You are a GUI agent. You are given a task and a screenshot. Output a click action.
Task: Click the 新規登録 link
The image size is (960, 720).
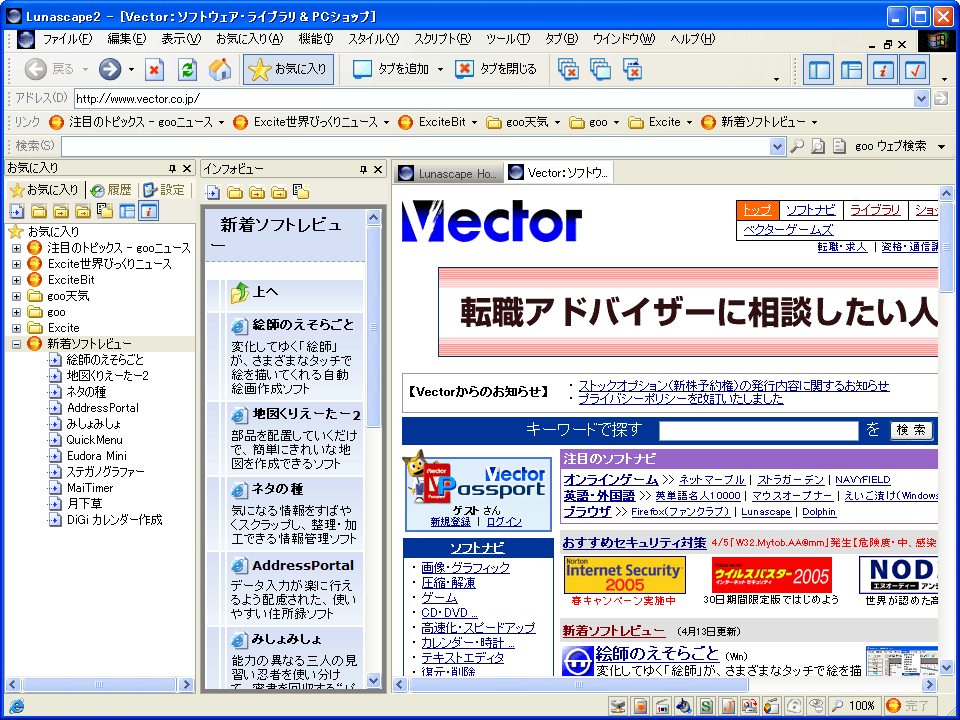451,522
